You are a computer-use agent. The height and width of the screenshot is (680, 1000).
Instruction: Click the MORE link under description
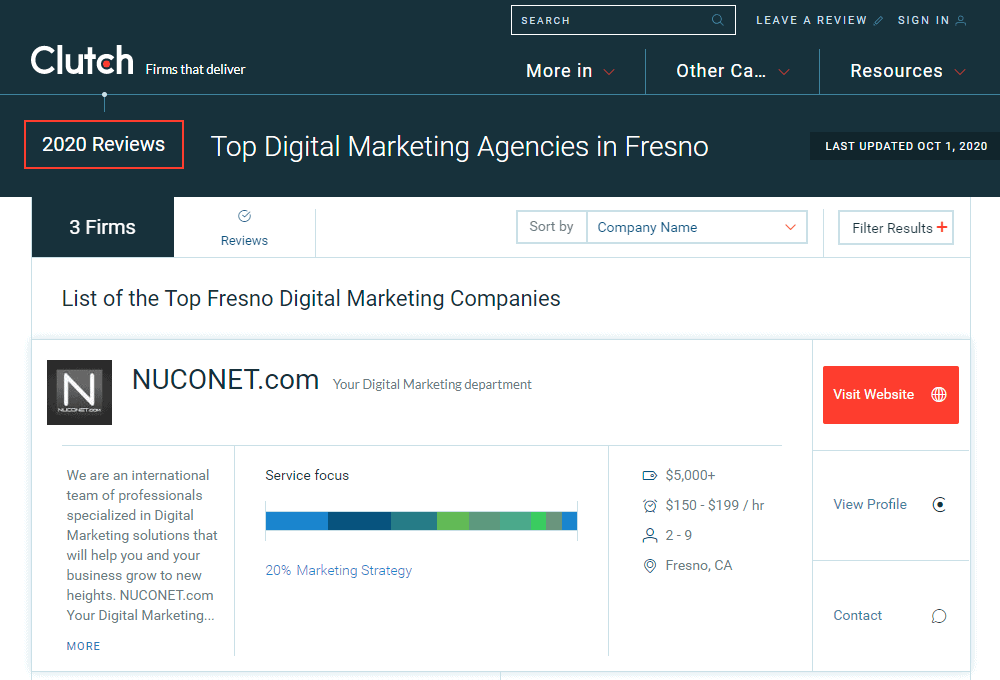coord(84,646)
